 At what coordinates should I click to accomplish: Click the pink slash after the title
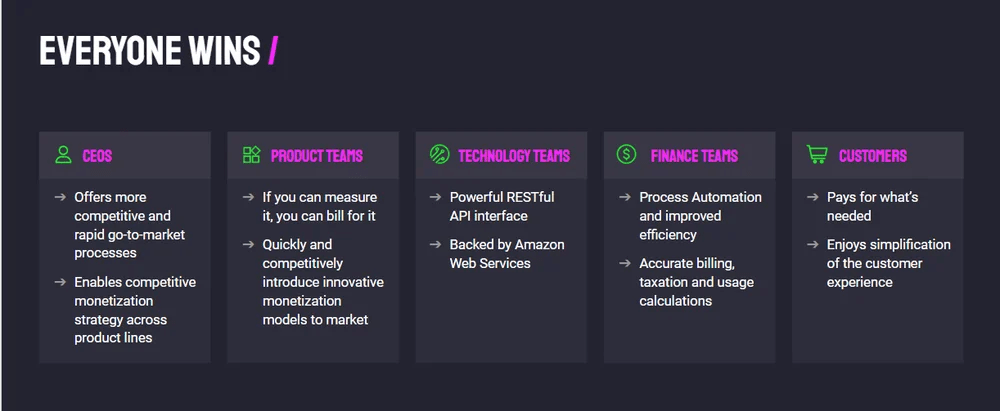tap(272, 51)
